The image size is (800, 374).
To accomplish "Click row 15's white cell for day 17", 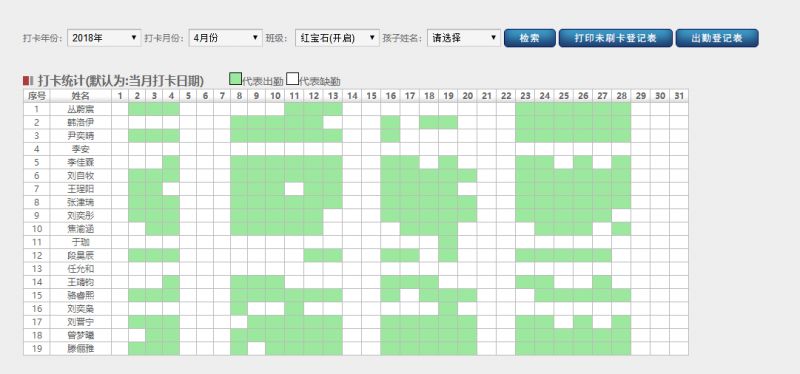I will point(410,295).
